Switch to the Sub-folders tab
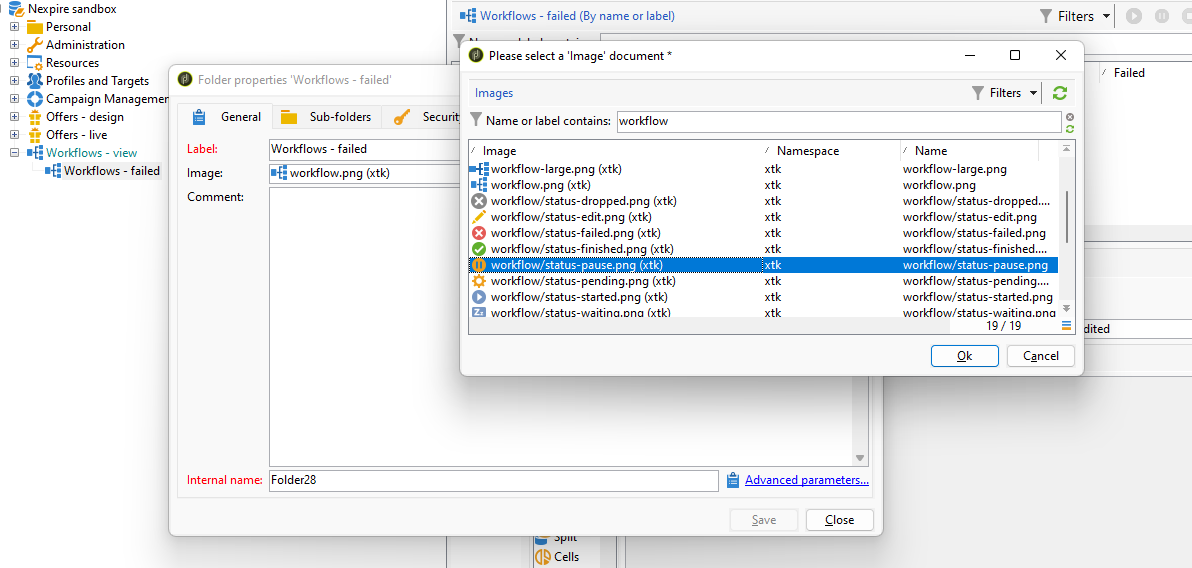The width and height of the screenshot is (1192, 568). pos(325,117)
